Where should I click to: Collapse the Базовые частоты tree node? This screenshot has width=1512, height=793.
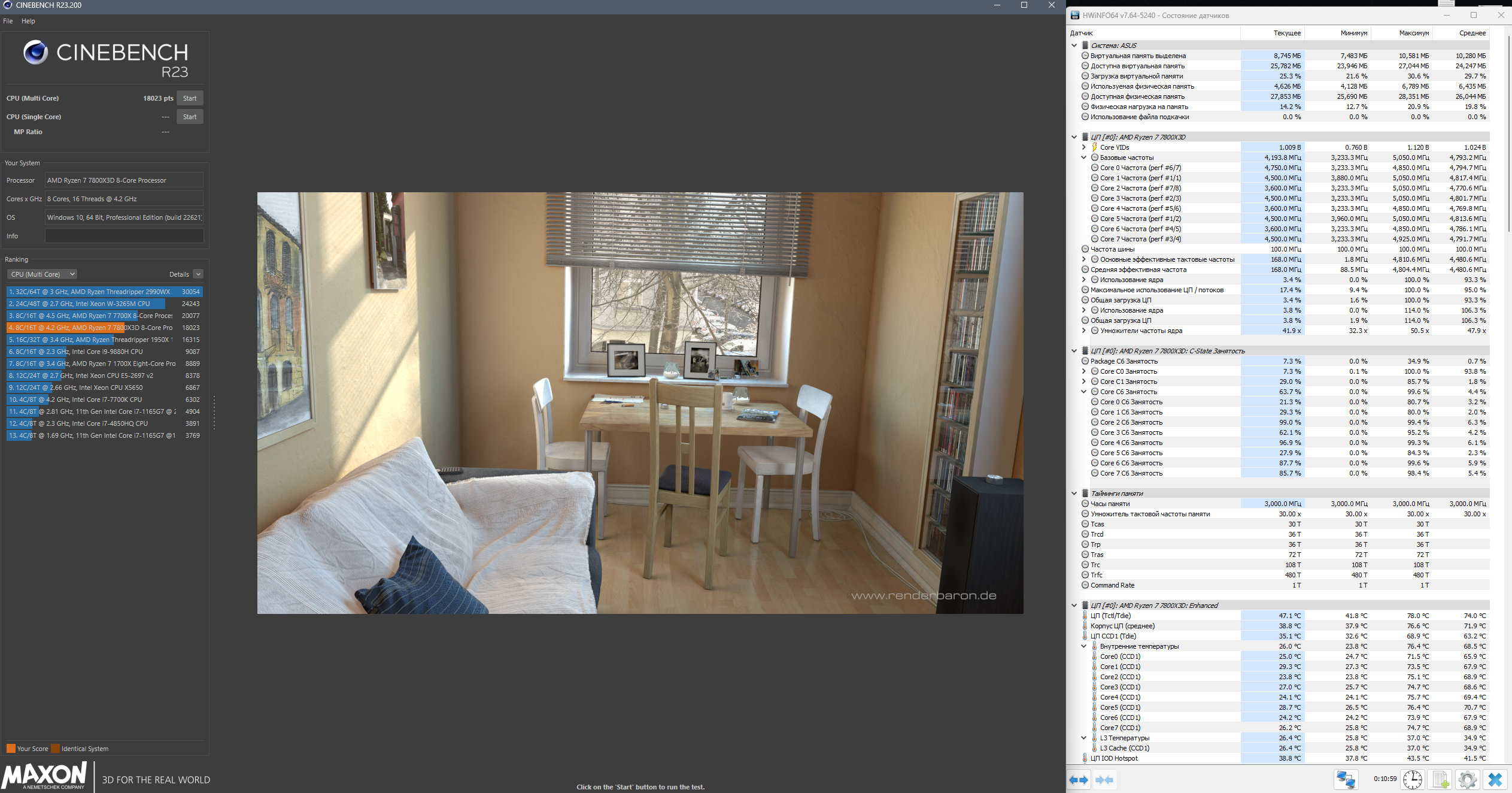[1083, 158]
